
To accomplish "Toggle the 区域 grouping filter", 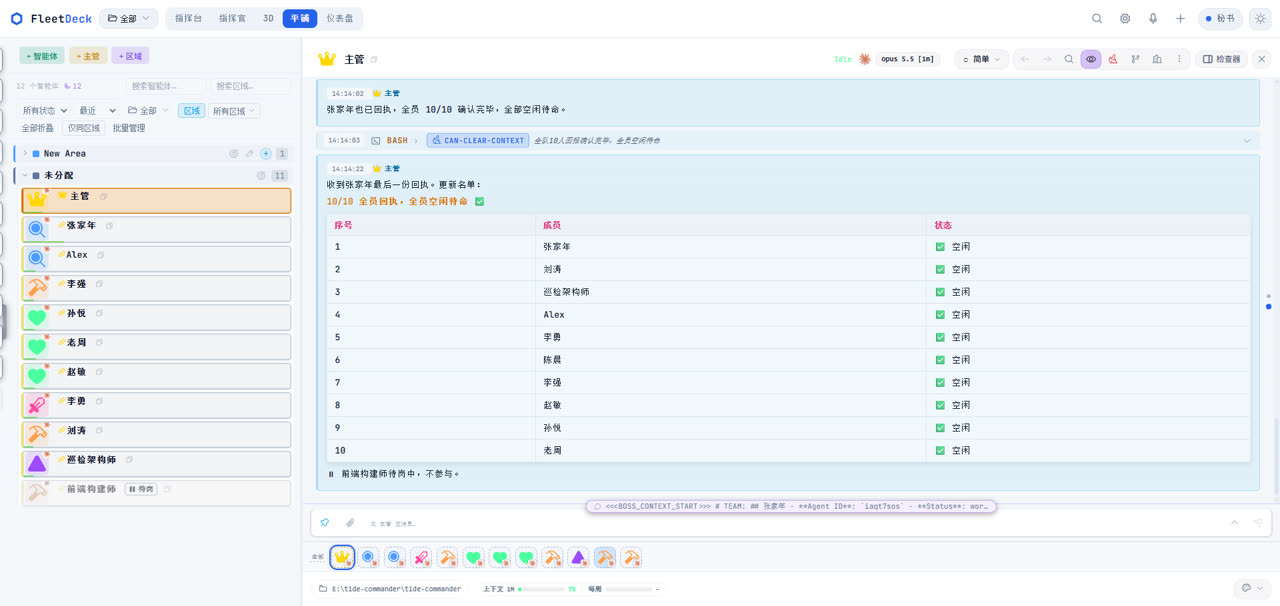I will click(192, 111).
